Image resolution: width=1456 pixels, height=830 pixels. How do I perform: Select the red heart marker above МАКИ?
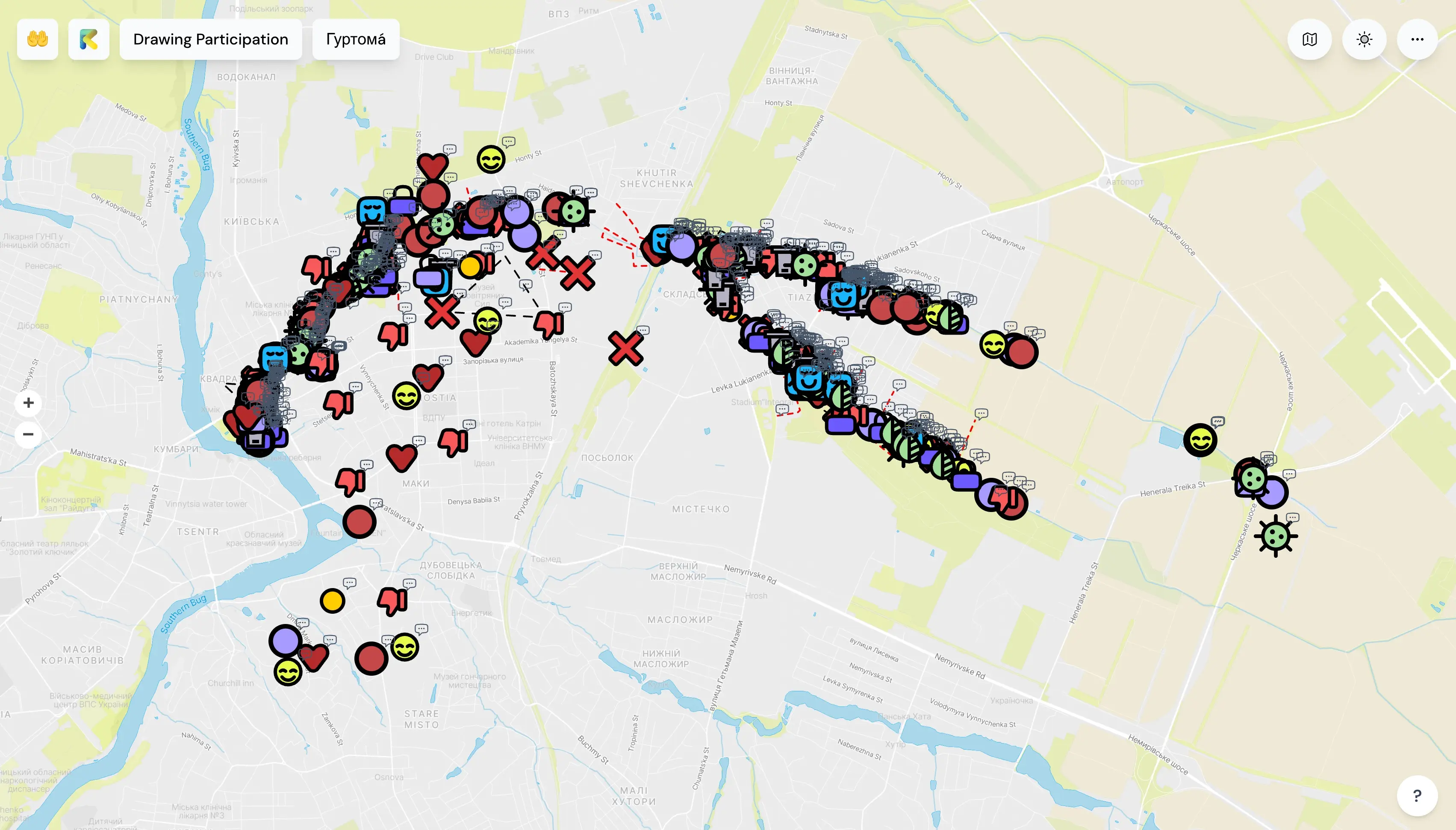point(401,458)
